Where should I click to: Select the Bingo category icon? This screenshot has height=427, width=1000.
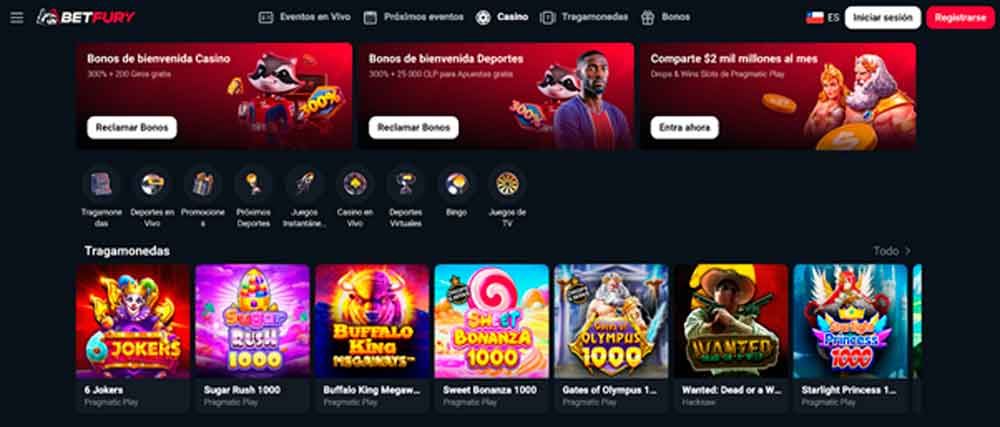pos(457,184)
